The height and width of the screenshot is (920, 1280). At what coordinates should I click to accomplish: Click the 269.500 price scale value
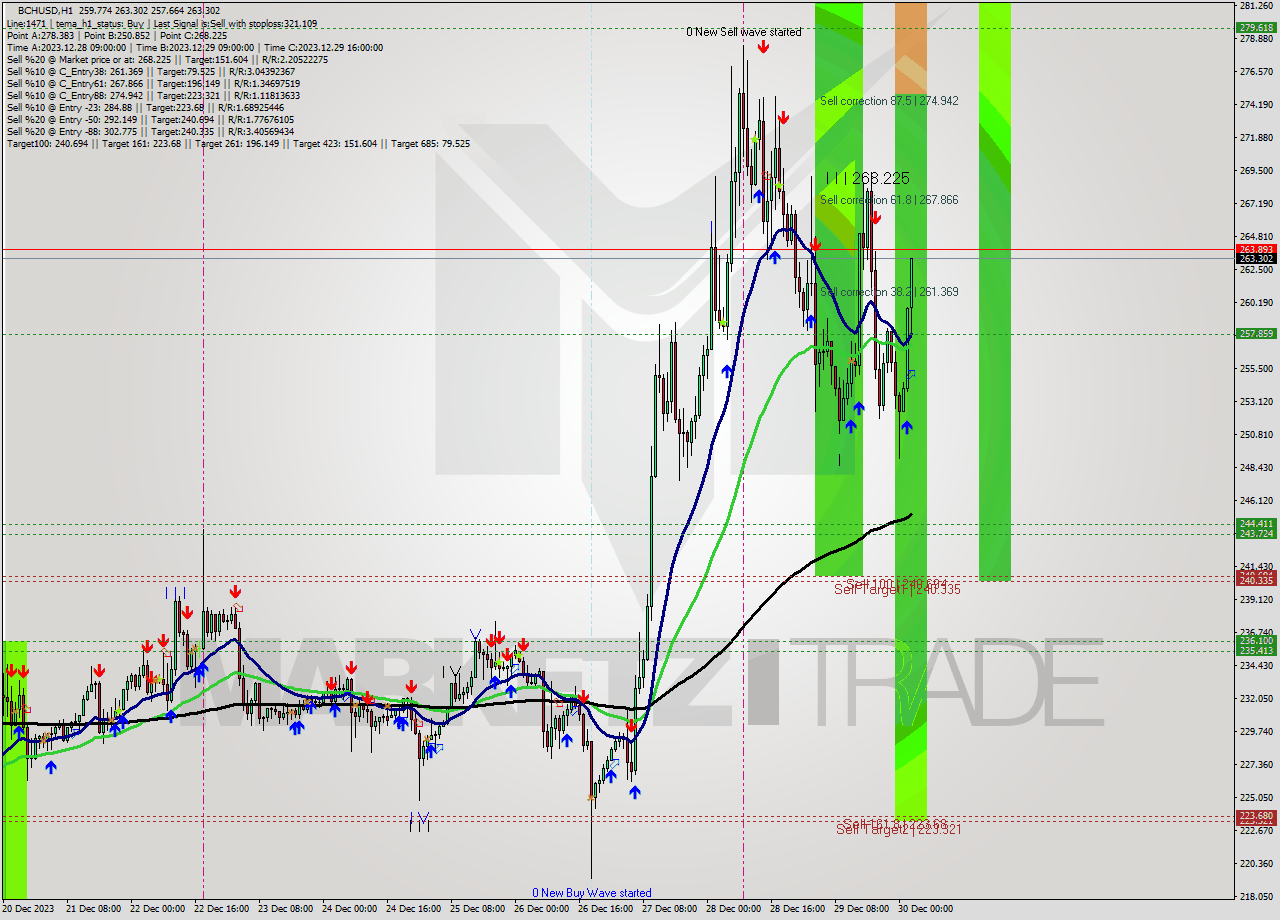click(1256, 170)
